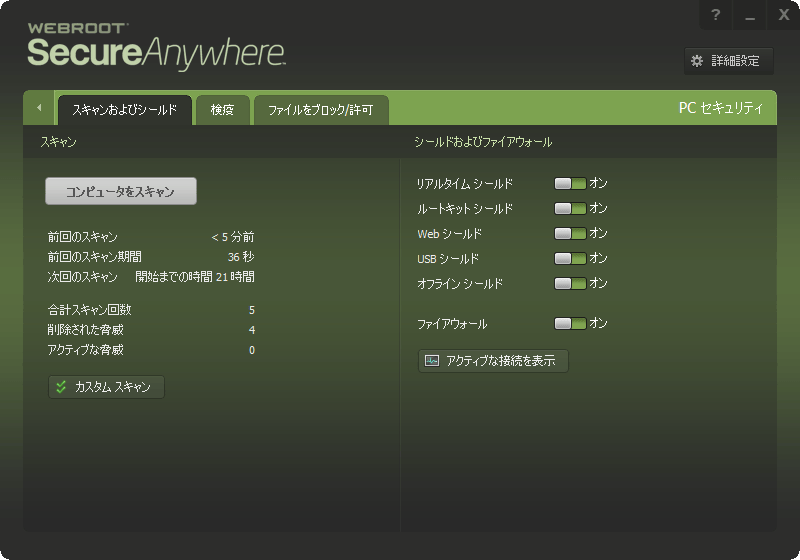Turn off the USB シールド switch
Image resolution: width=800 pixels, height=560 pixels.
[x=570, y=259]
